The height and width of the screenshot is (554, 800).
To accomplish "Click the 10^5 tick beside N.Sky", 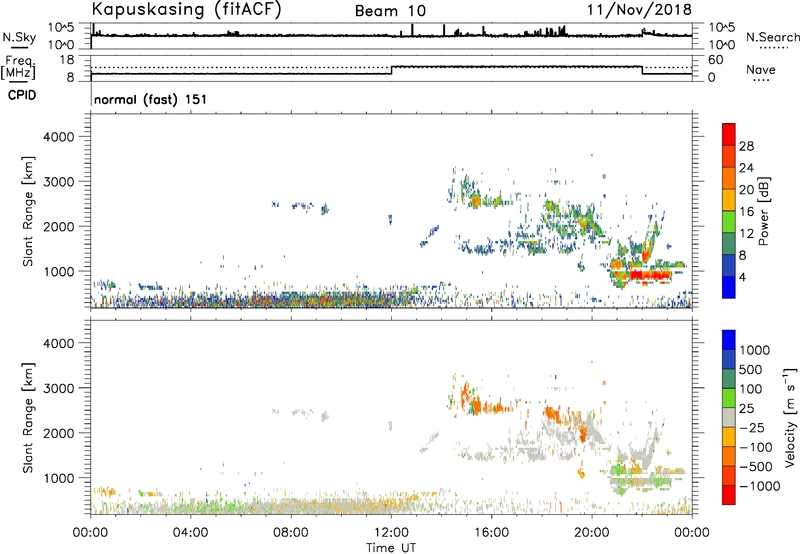I will click(x=61, y=27).
